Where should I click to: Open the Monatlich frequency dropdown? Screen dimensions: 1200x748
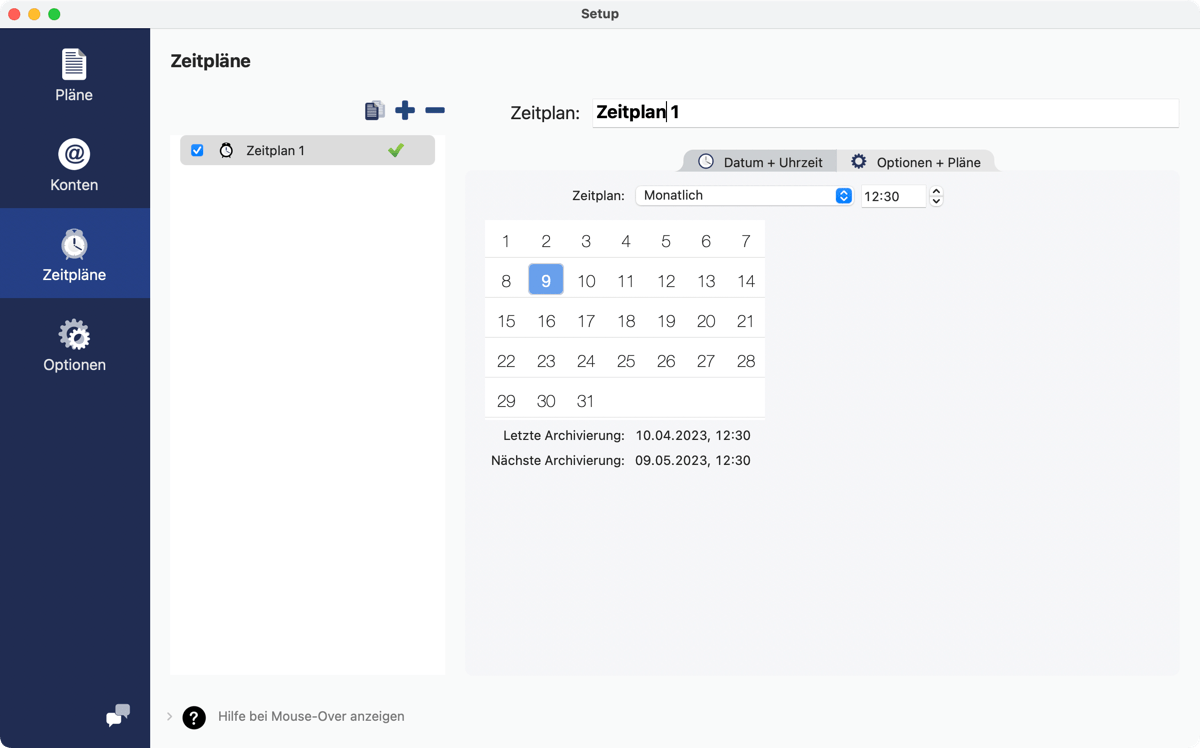[744, 195]
